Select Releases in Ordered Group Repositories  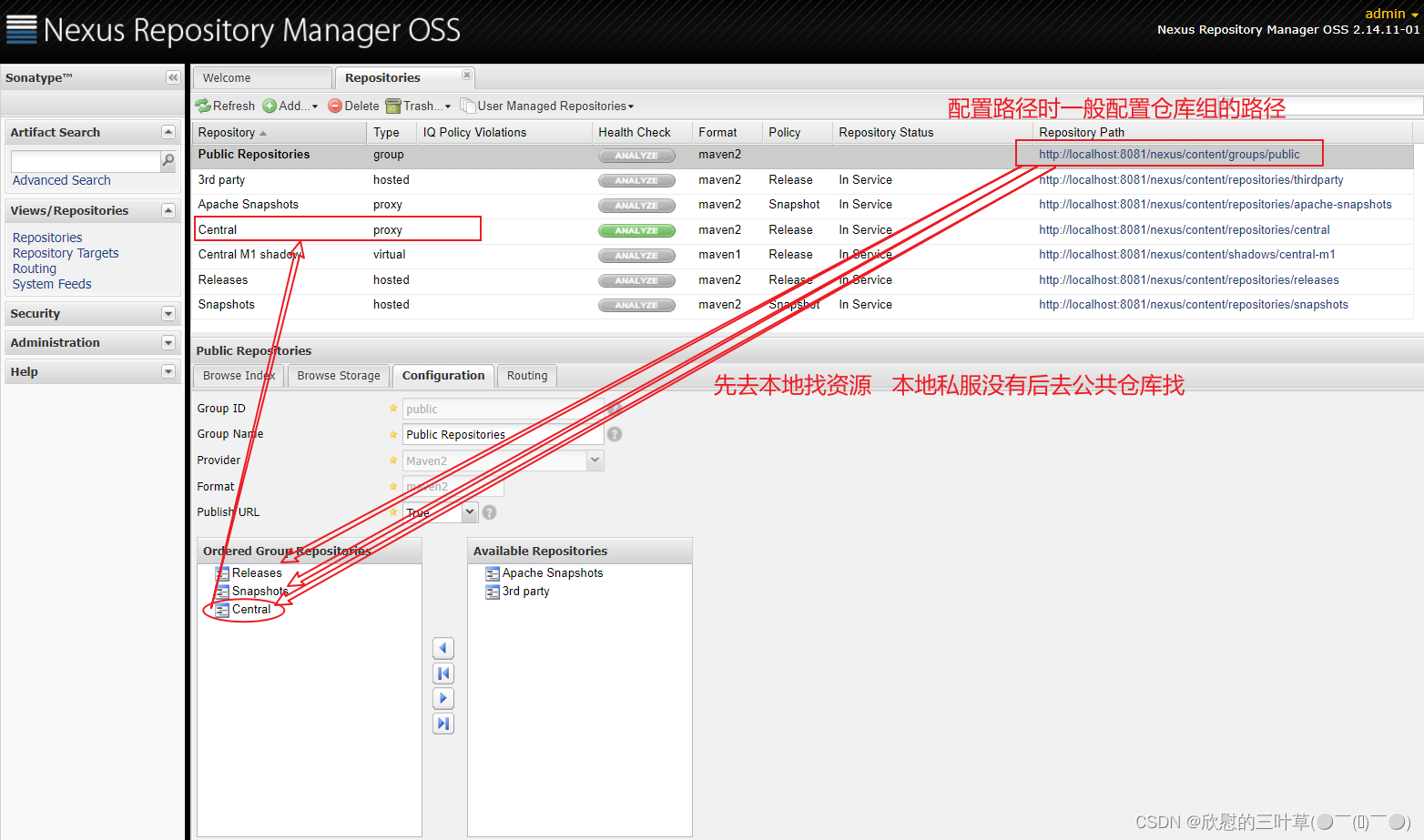click(249, 573)
